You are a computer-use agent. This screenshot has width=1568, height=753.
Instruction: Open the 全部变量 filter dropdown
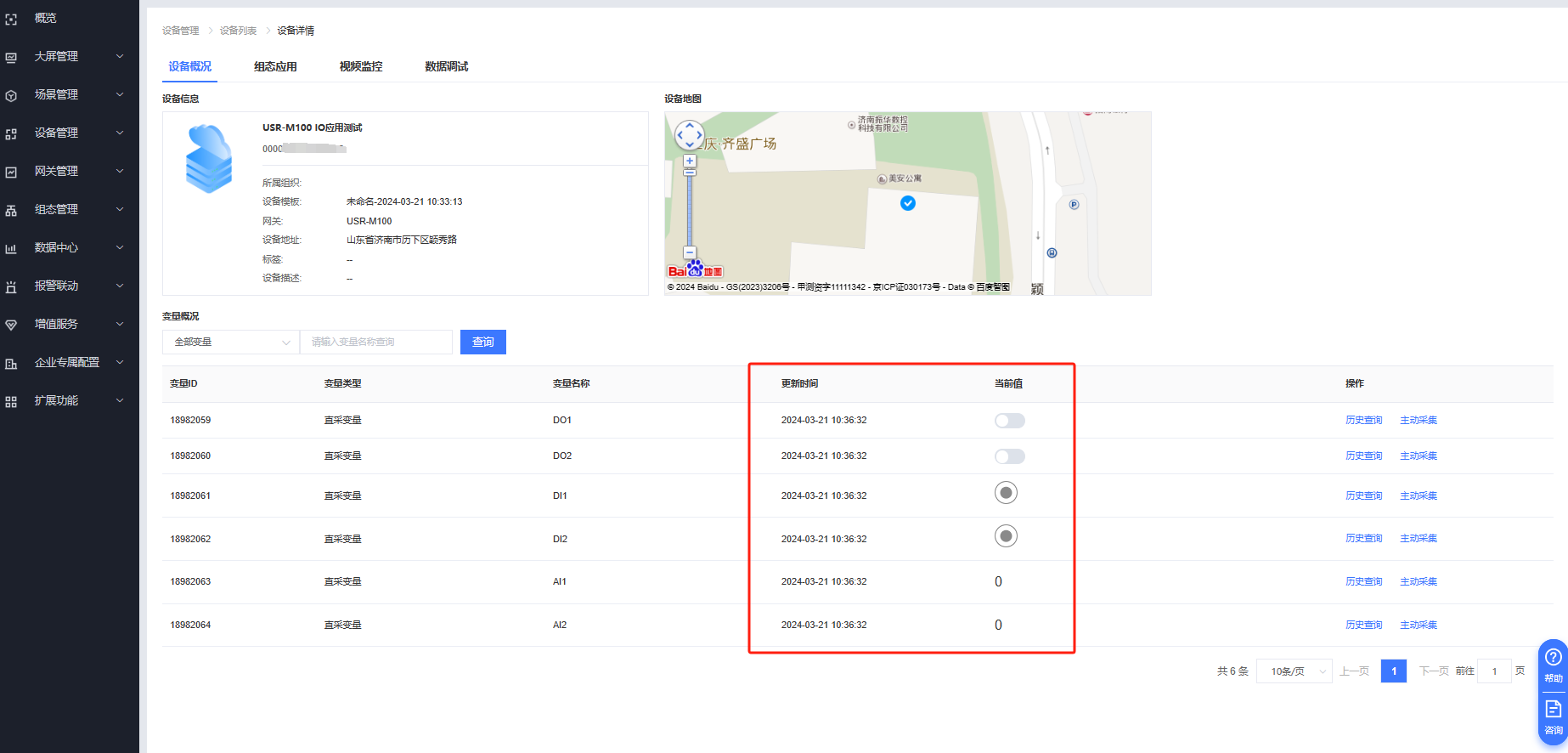231,342
